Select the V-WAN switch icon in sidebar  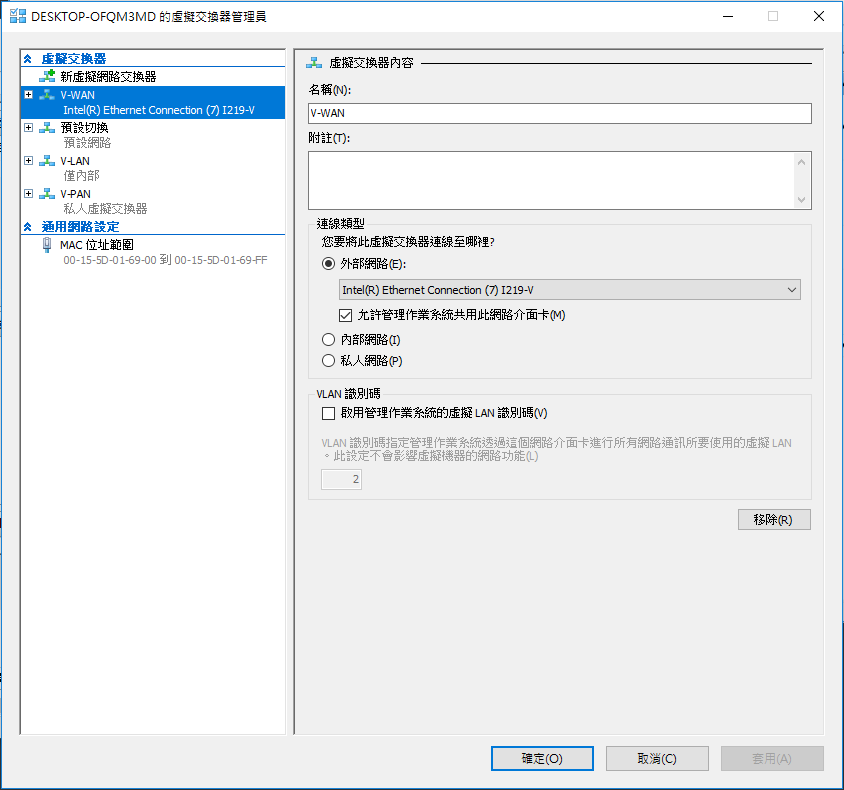(48, 94)
